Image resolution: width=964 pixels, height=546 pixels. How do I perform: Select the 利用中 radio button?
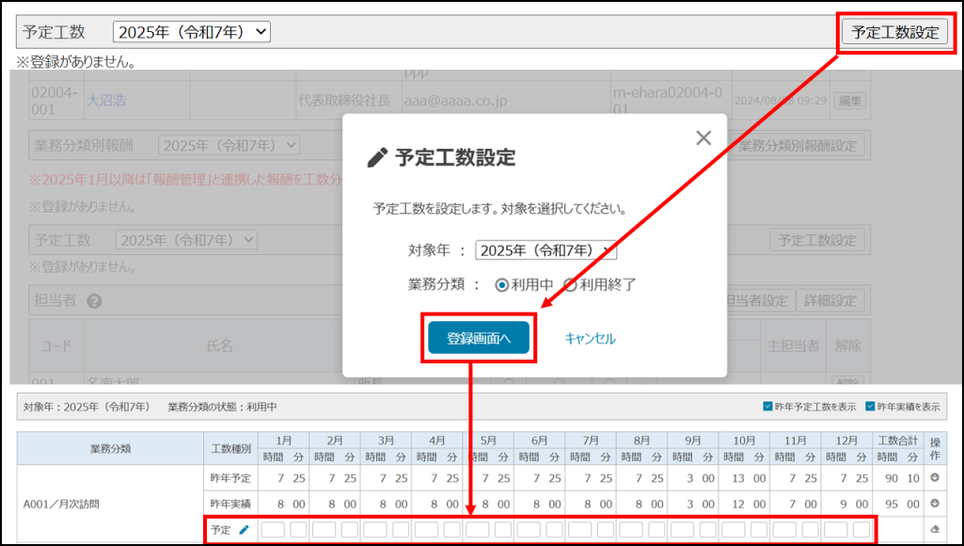click(x=502, y=285)
